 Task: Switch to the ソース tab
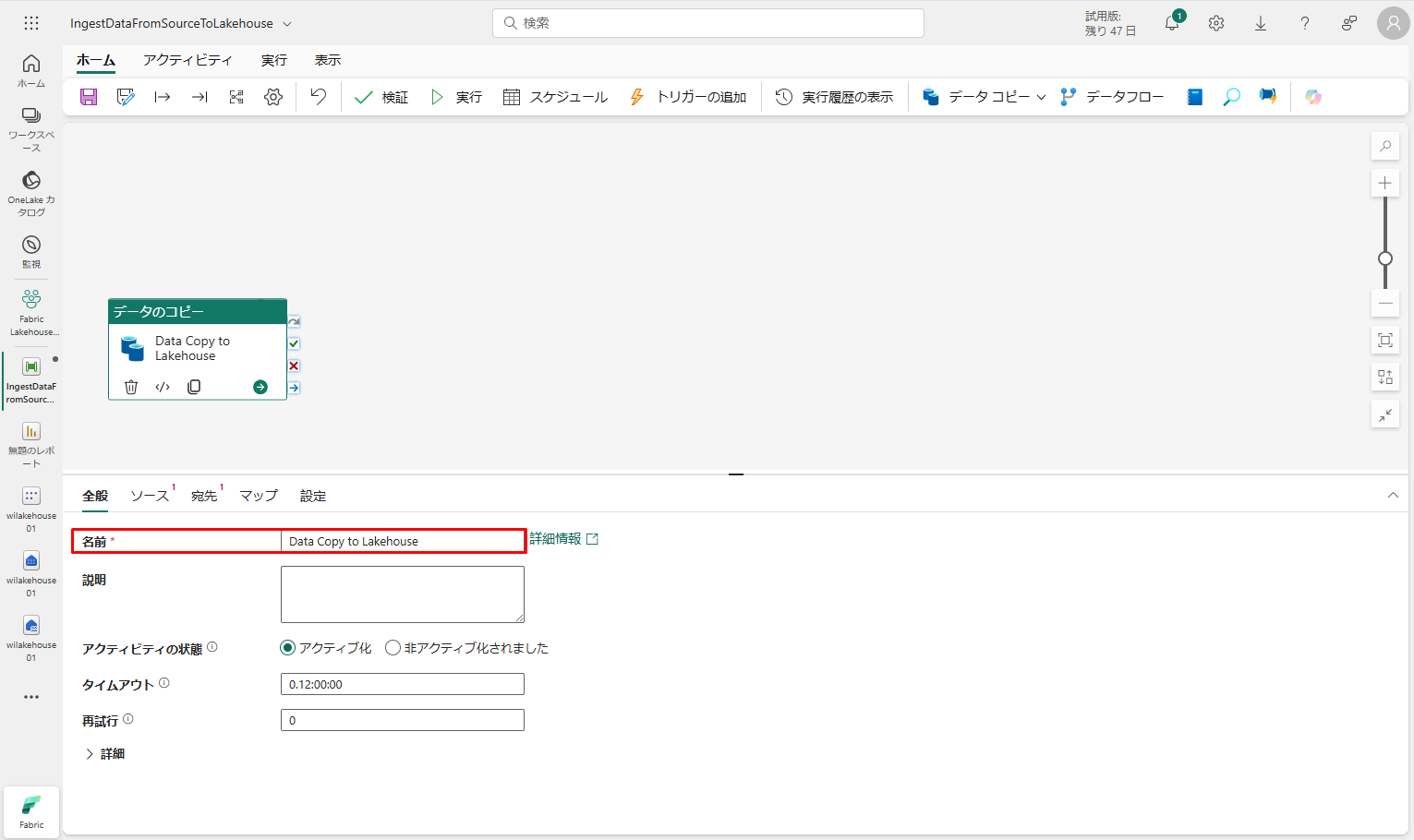pyautogui.click(x=150, y=496)
